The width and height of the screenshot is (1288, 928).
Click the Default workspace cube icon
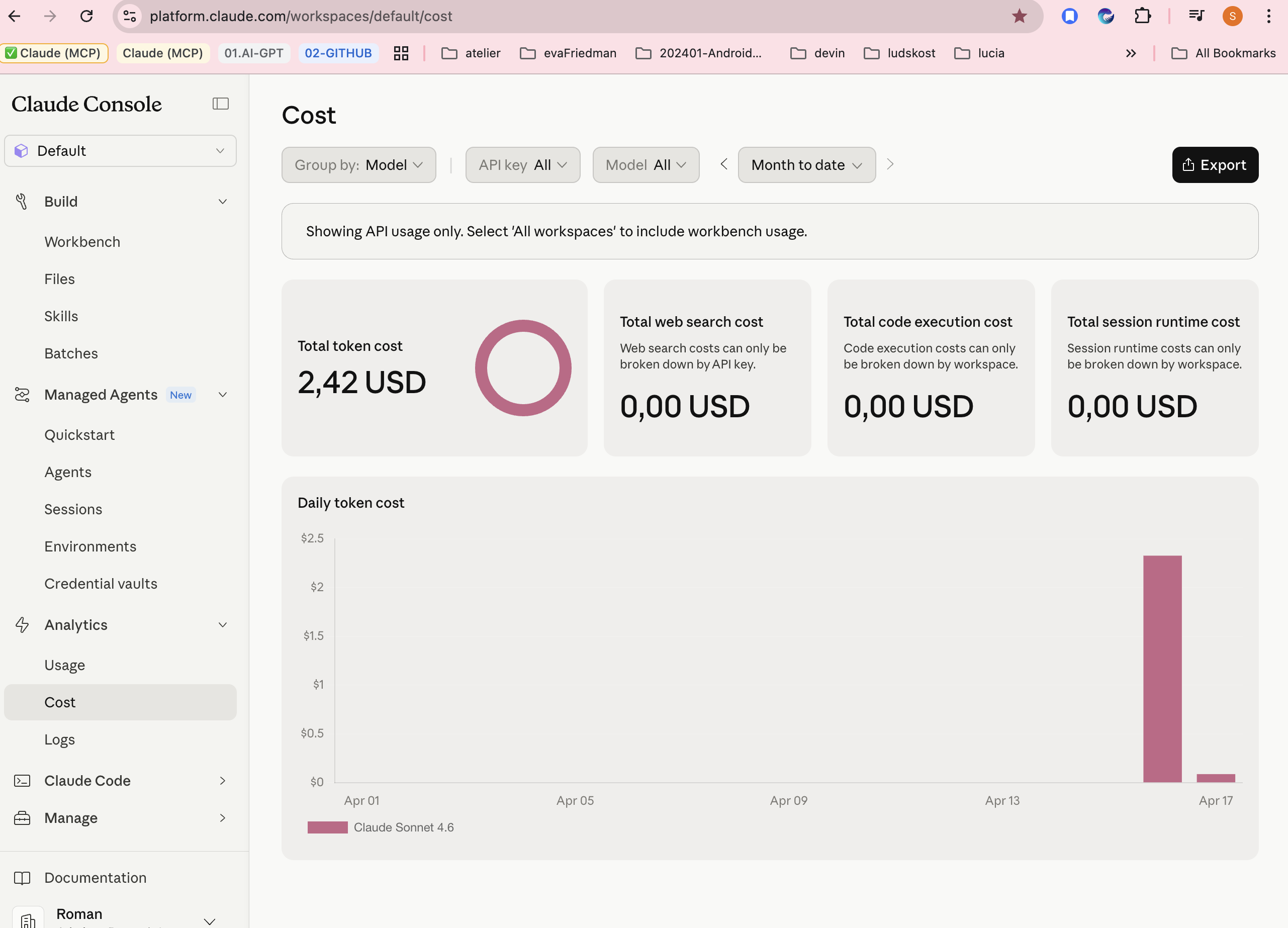coord(21,151)
